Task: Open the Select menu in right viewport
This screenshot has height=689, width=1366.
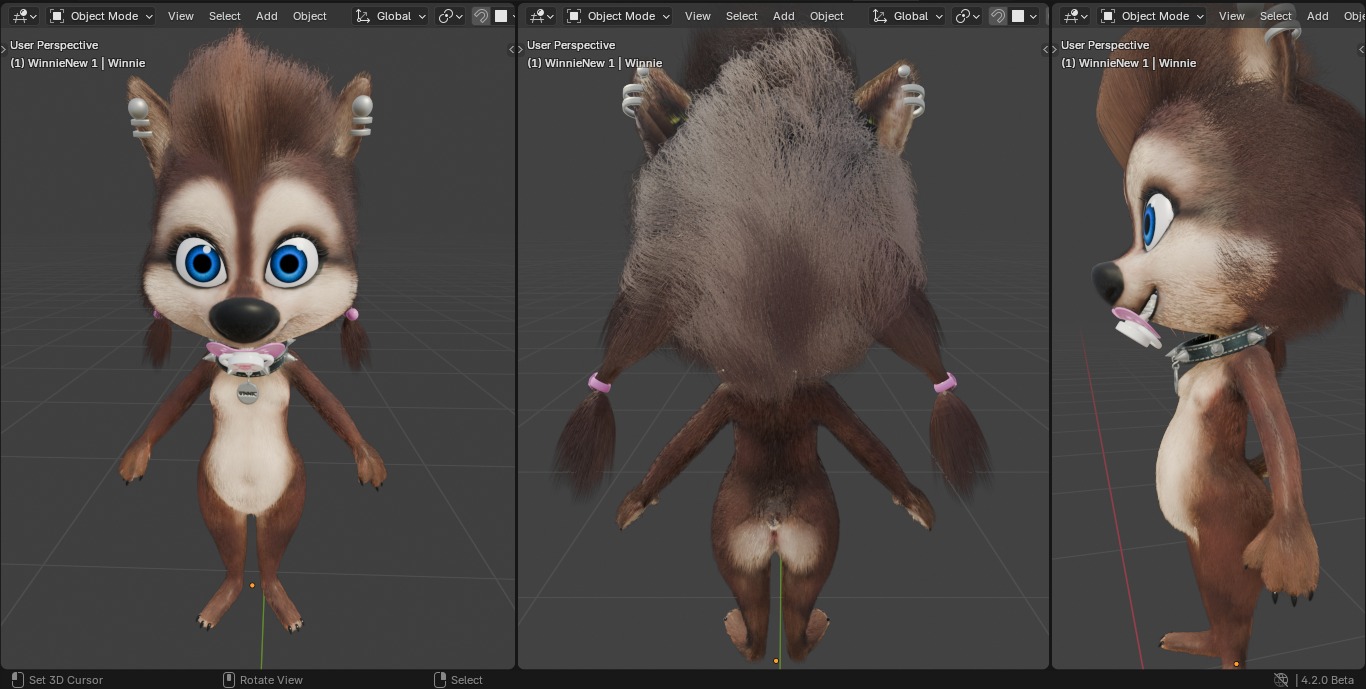Action: coord(1276,16)
